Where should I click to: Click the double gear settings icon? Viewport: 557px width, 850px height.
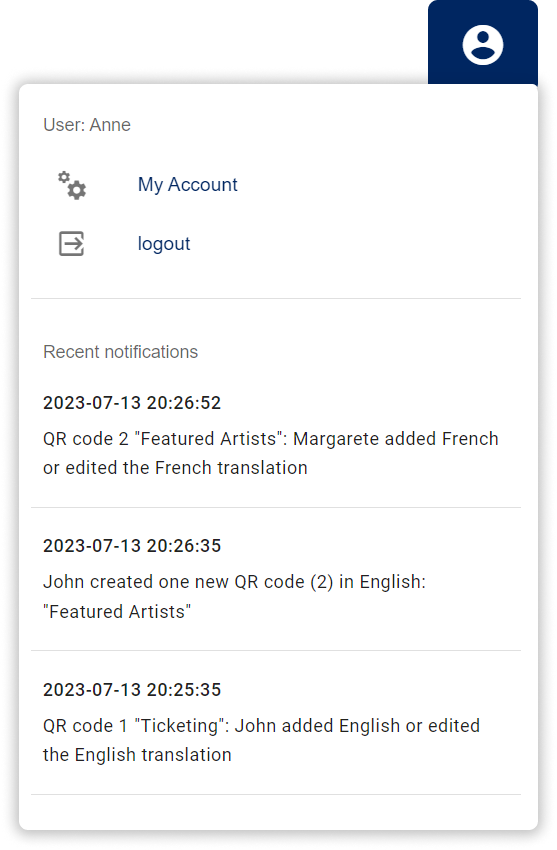[x=72, y=185]
